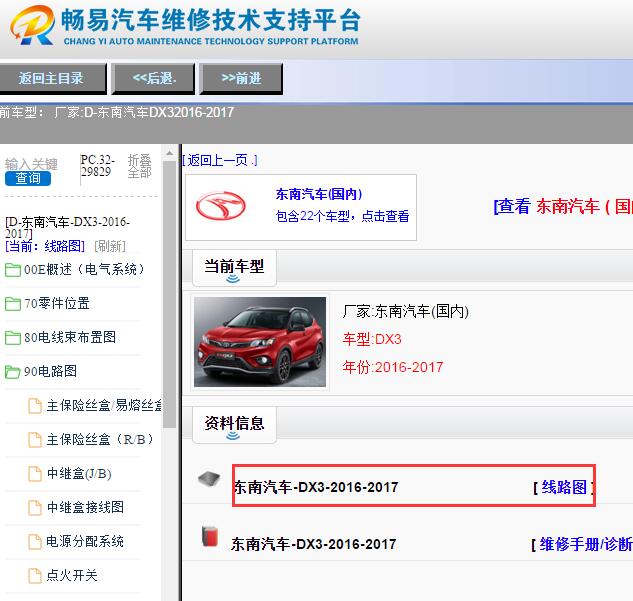Click page icon beside 中继盒接线图

point(35,507)
